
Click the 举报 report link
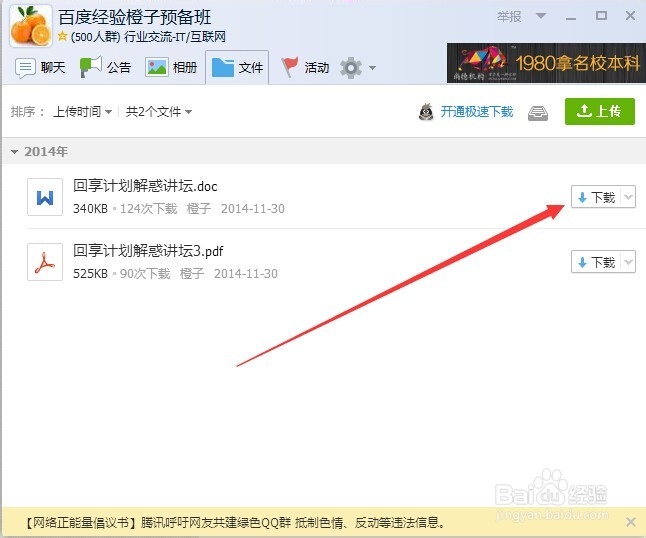[x=509, y=16]
